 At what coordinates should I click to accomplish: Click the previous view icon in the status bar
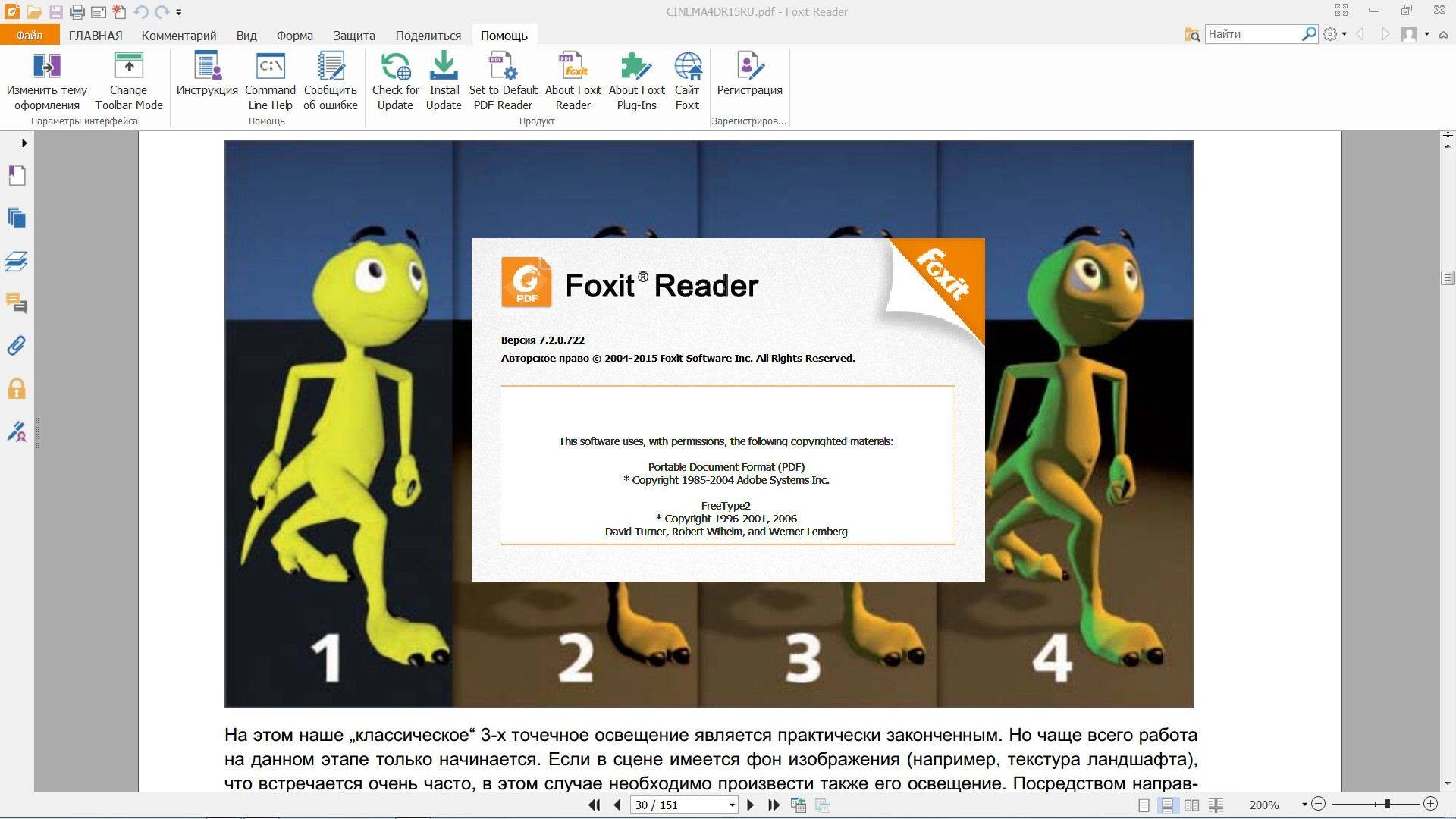(799, 805)
